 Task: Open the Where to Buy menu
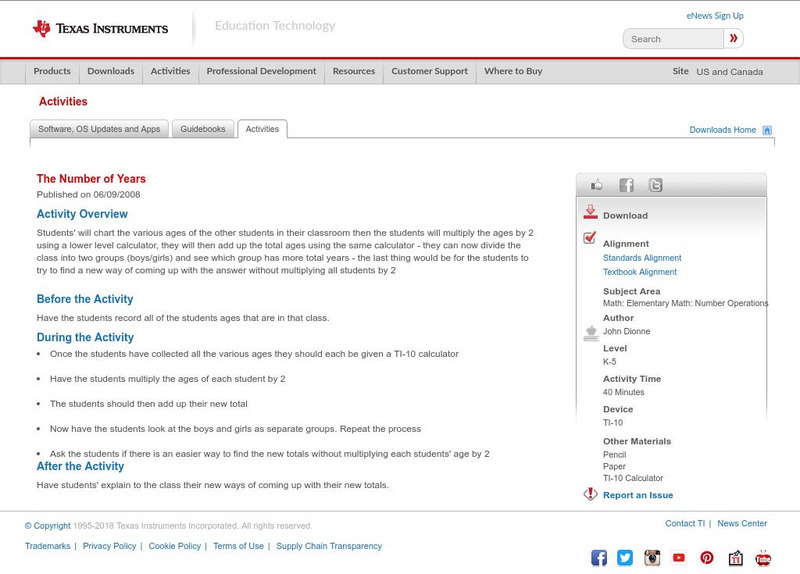click(x=513, y=71)
